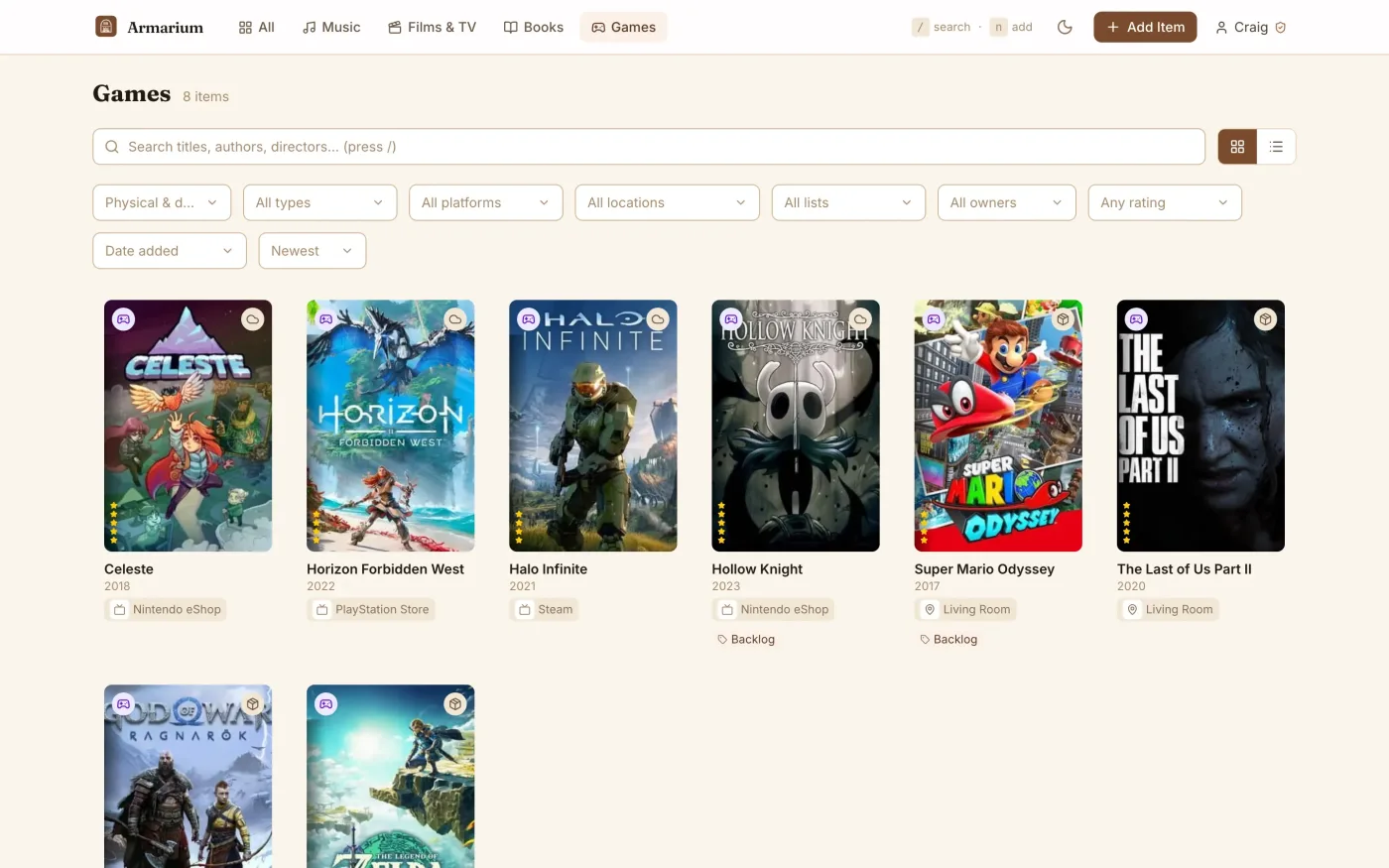This screenshot has height=868, width=1389.
Task: Click the box badge on the Zelda cover
Action: [x=455, y=704]
